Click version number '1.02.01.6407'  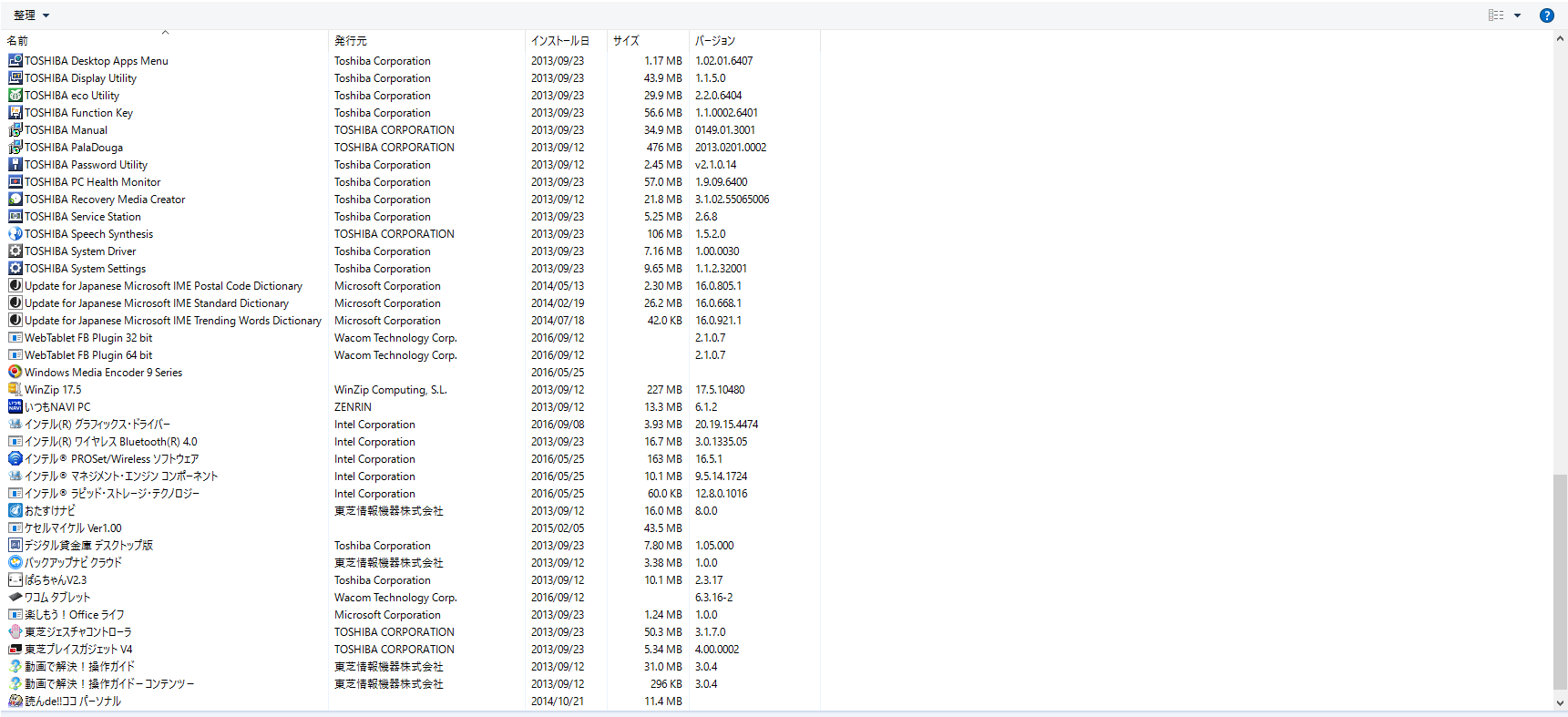[x=724, y=61]
